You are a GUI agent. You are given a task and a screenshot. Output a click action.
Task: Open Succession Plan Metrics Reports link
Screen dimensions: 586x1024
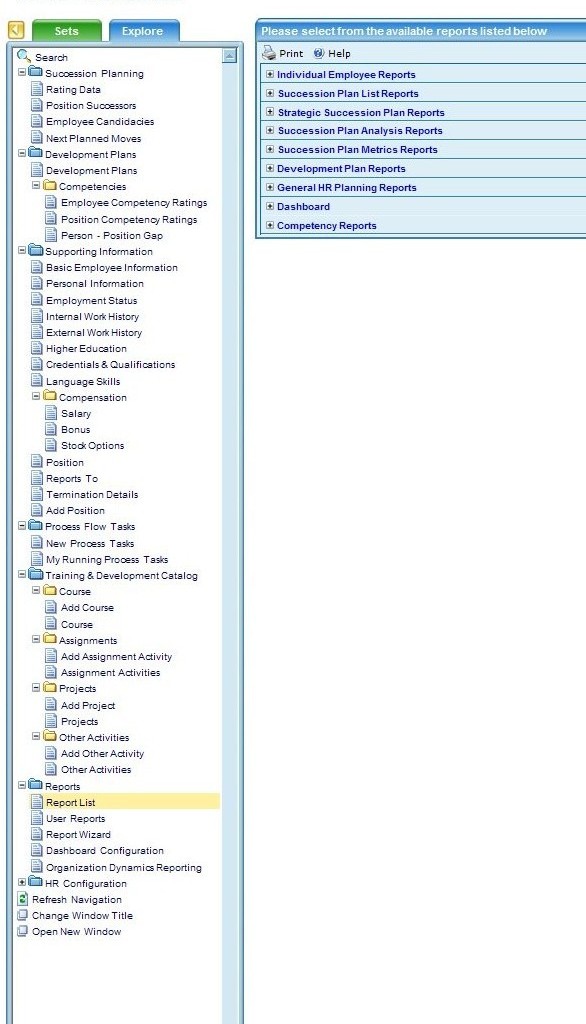click(x=357, y=150)
